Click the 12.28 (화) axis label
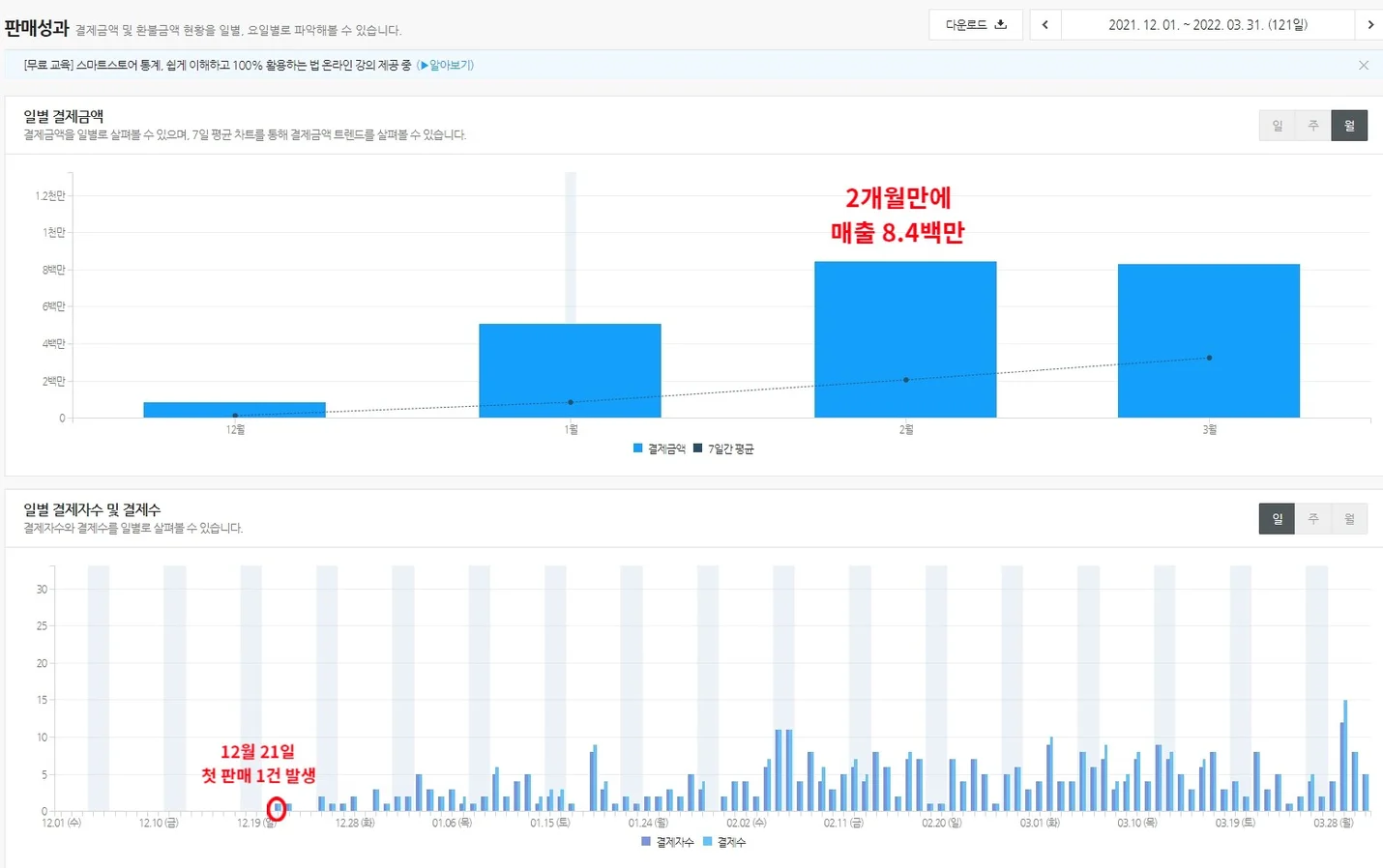Image resolution: width=1383 pixels, height=868 pixels. (x=355, y=823)
